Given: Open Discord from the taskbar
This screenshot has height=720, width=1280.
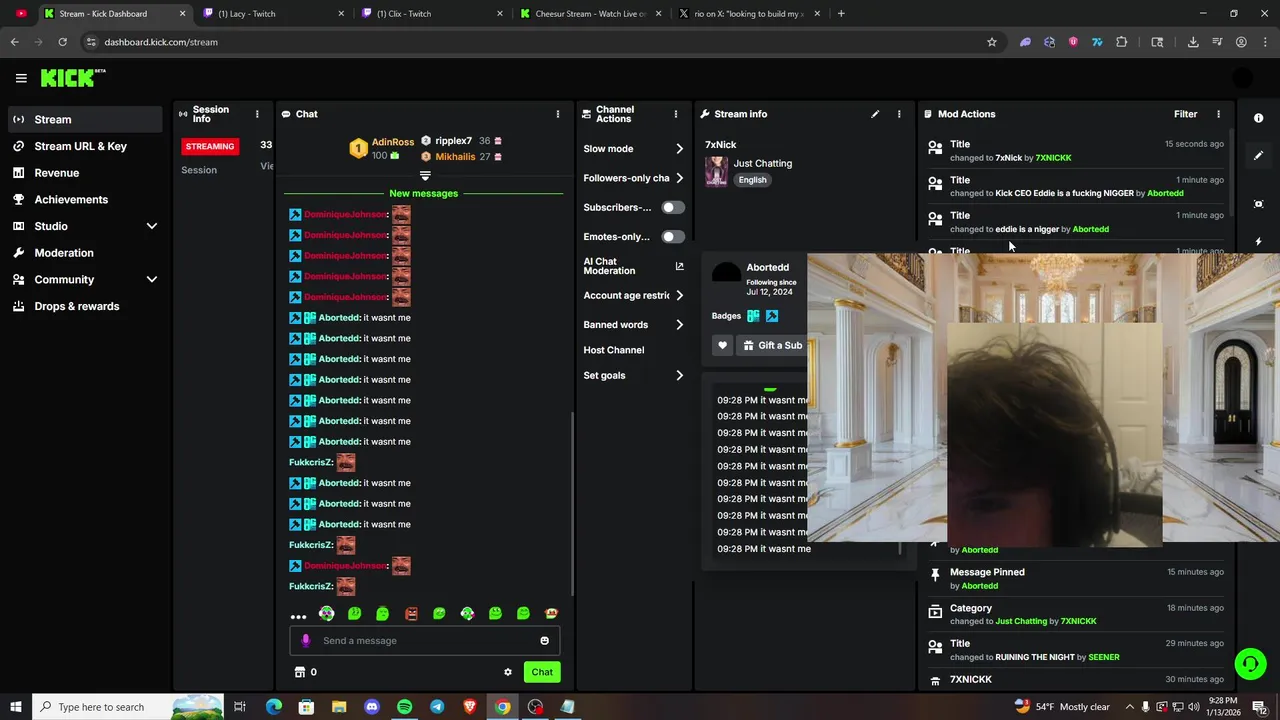Looking at the screenshot, I should (x=372, y=707).
